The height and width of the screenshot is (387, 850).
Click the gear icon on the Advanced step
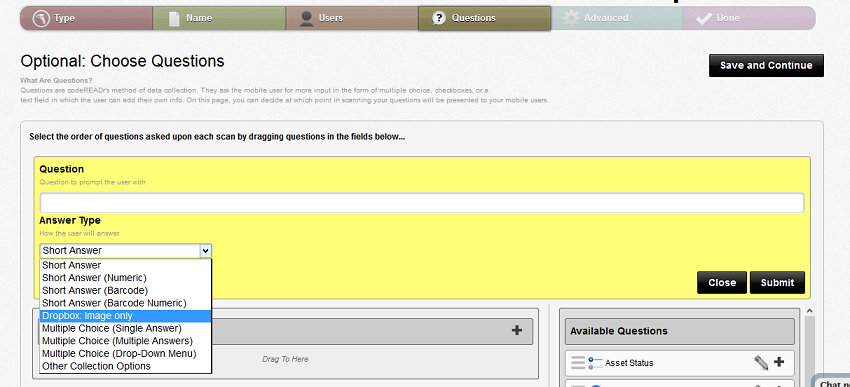pyautogui.click(x=571, y=18)
